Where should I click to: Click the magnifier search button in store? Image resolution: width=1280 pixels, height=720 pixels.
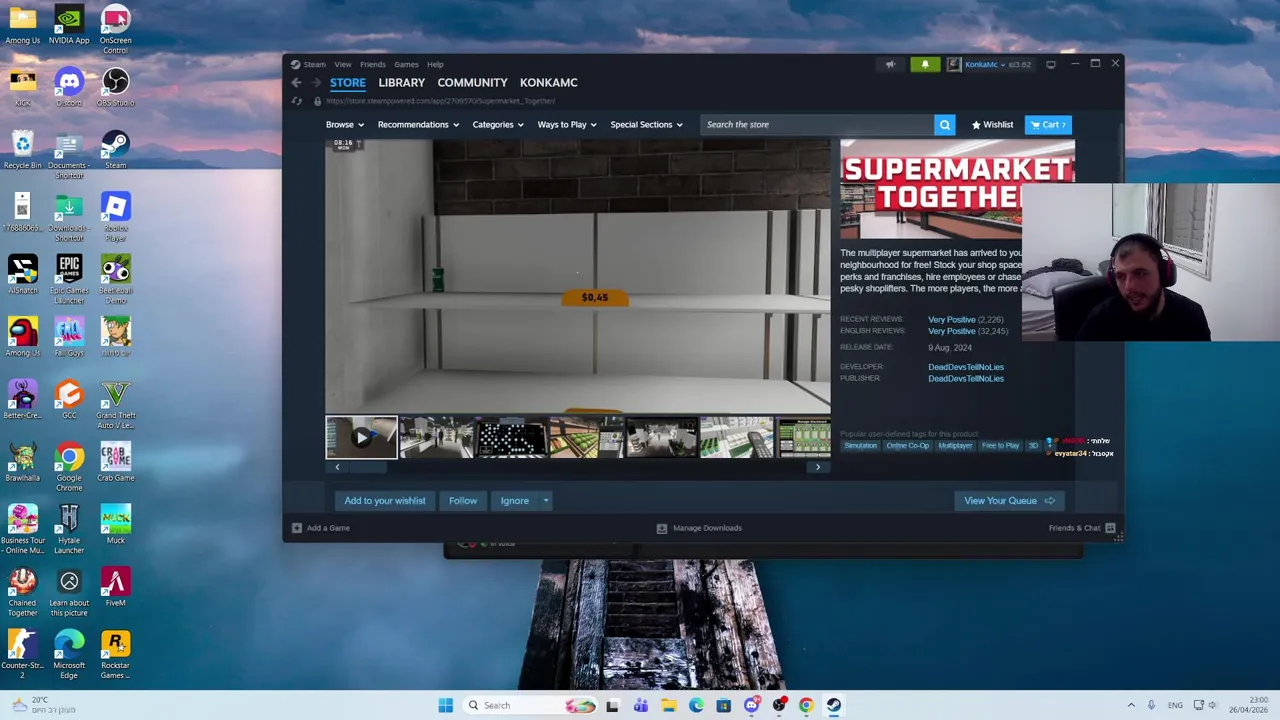[944, 125]
